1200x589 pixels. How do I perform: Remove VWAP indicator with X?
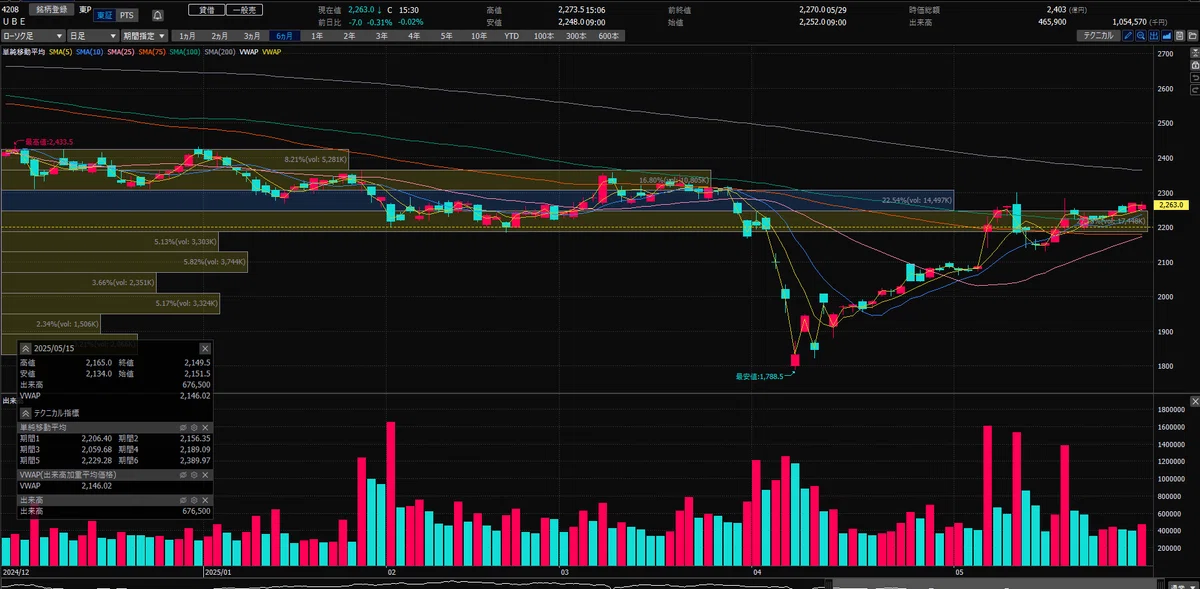(x=205, y=475)
